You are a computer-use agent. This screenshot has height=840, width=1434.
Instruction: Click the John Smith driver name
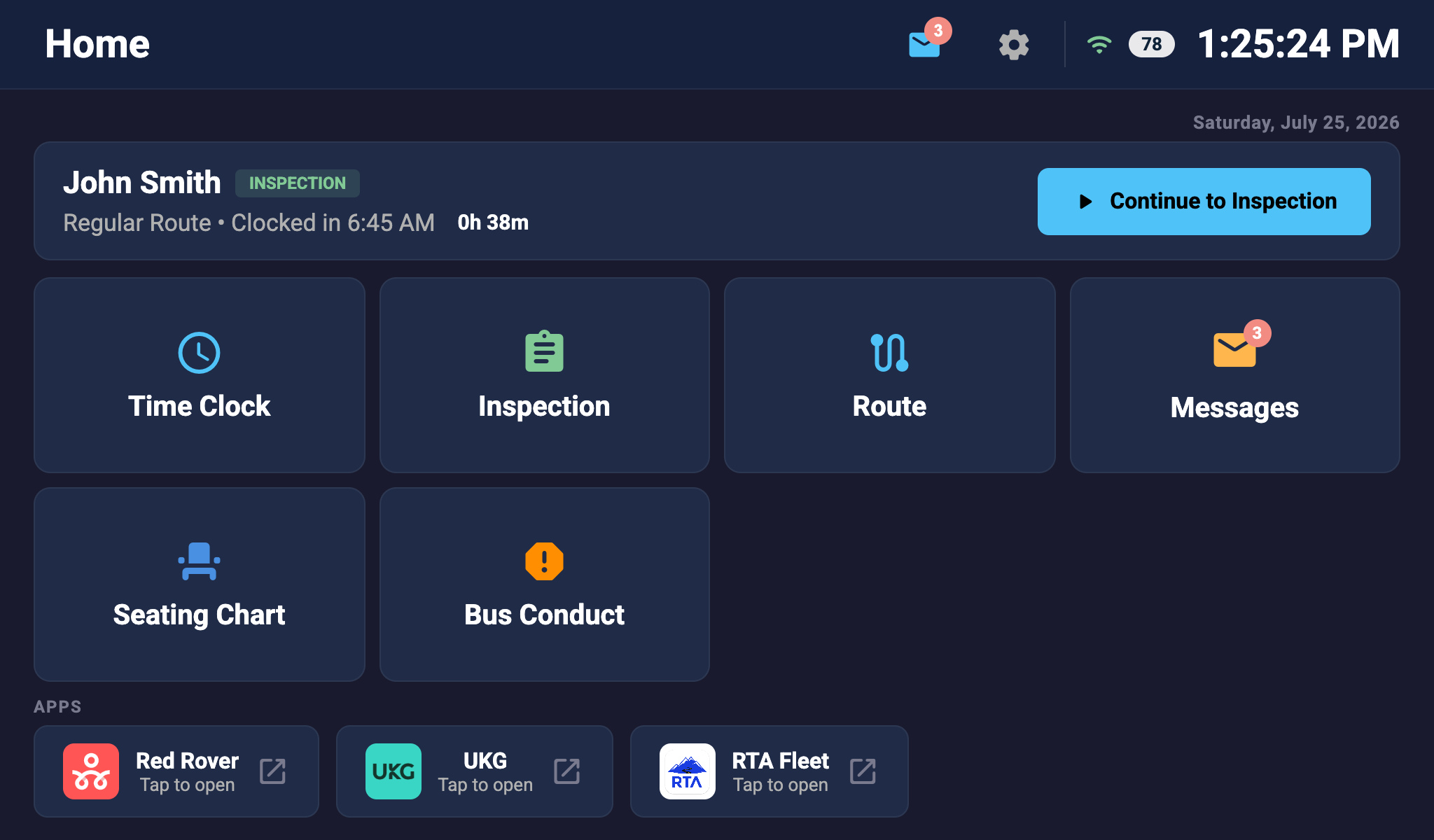pyautogui.click(x=142, y=183)
